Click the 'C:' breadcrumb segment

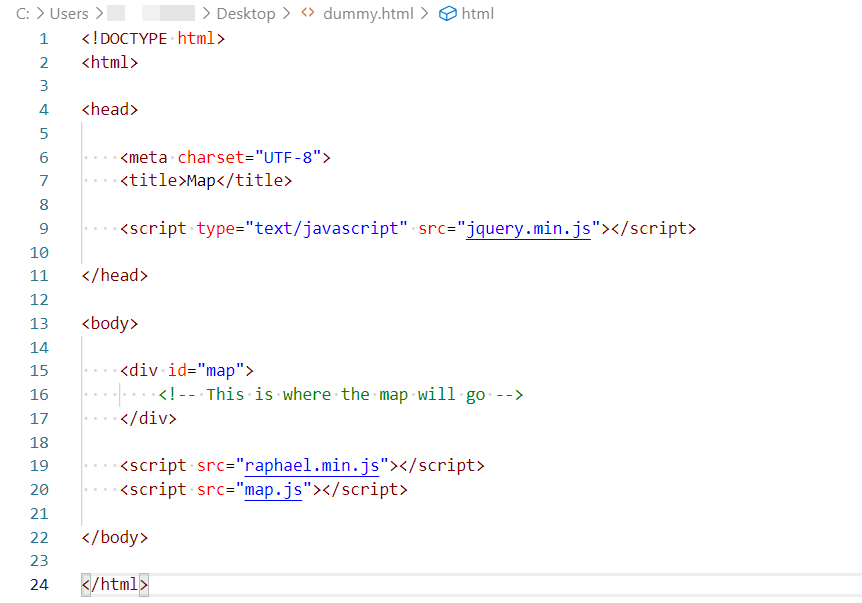coord(23,13)
